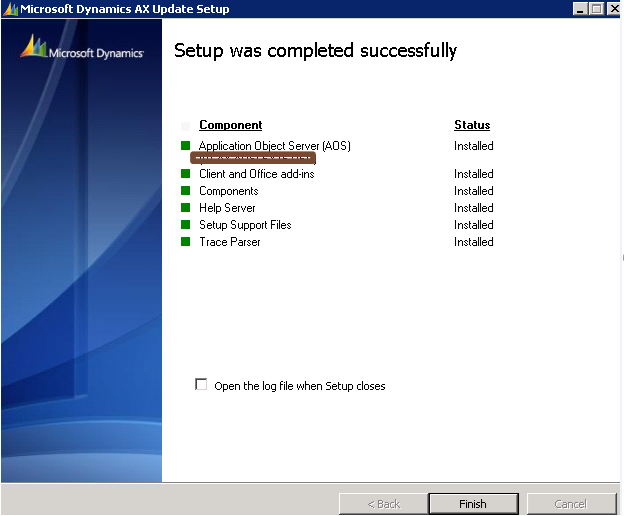Click the Microsoft Dynamics logo in side panel

coord(82,49)
